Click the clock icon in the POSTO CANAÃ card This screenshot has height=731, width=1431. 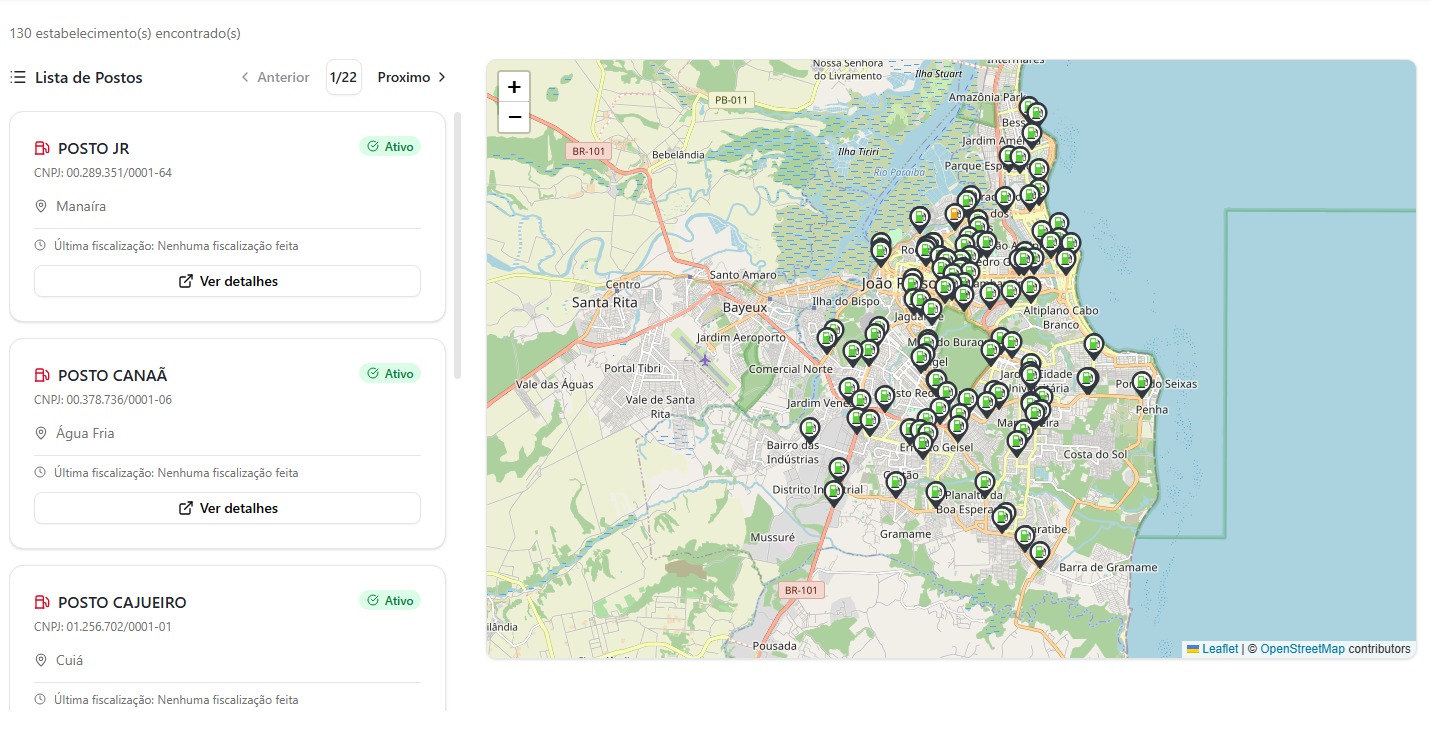click(40, 473)
